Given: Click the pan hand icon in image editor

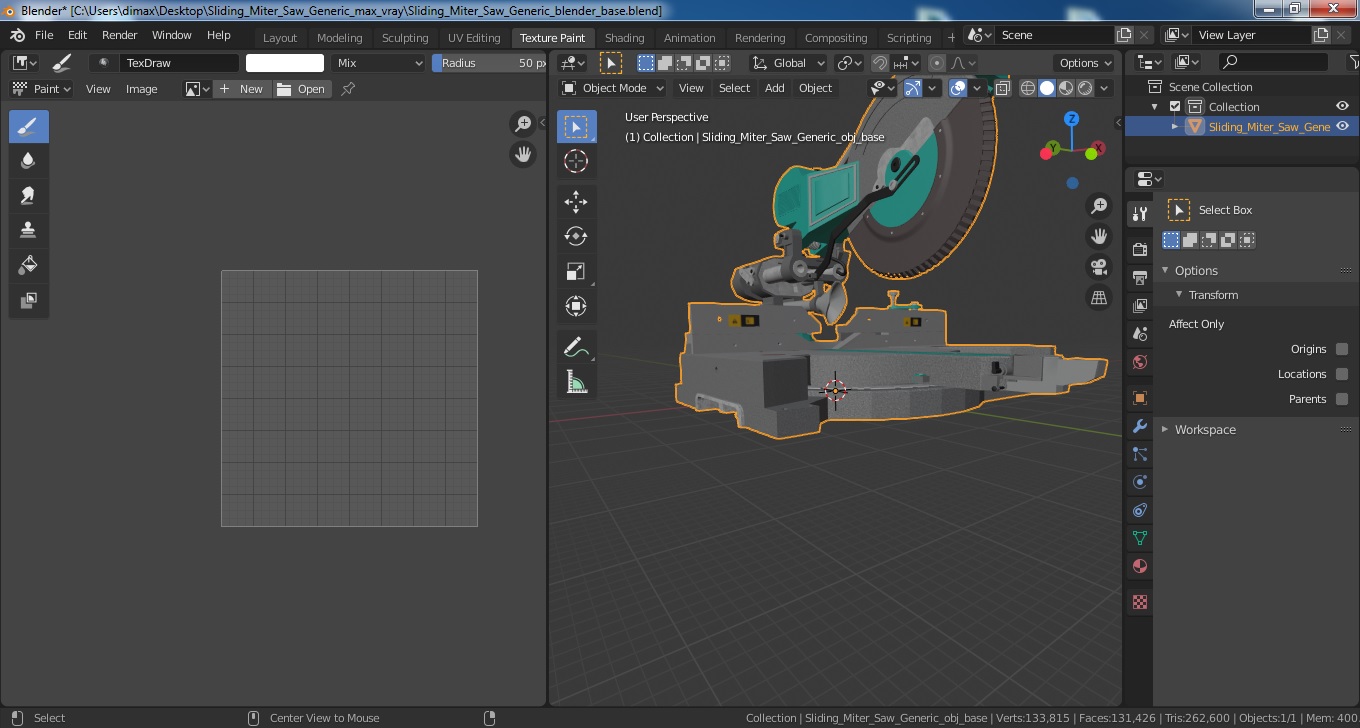Looking at the screenshot, I should tap(522, 154).
